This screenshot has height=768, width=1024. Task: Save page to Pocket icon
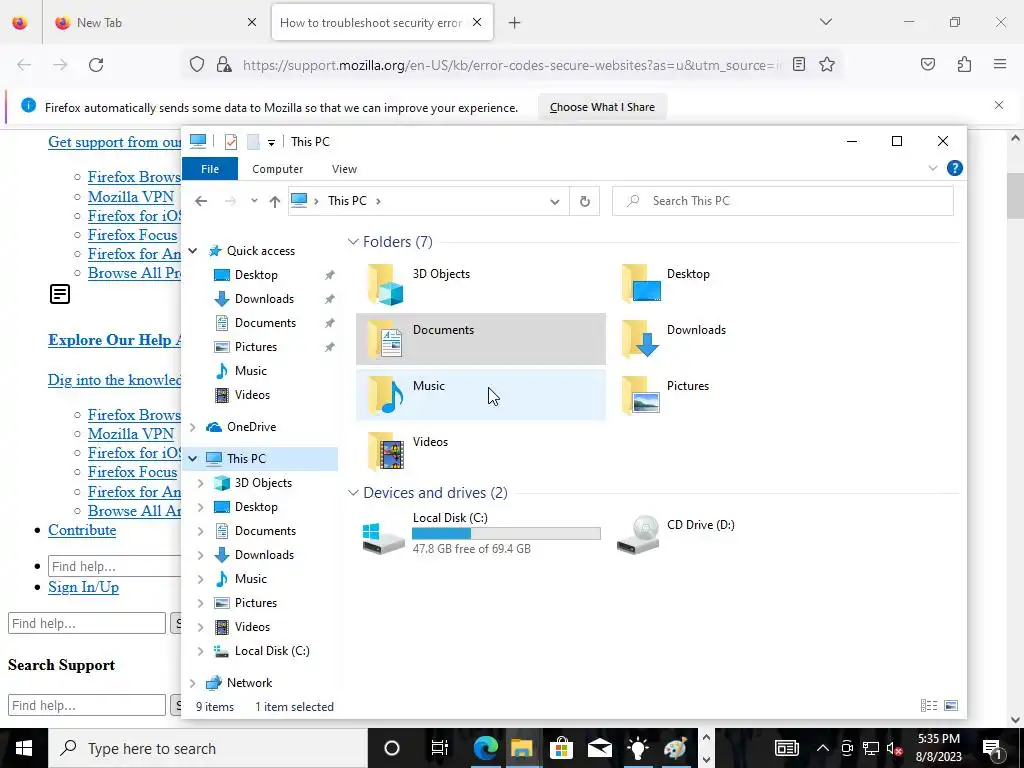click(x=927, y=64)
